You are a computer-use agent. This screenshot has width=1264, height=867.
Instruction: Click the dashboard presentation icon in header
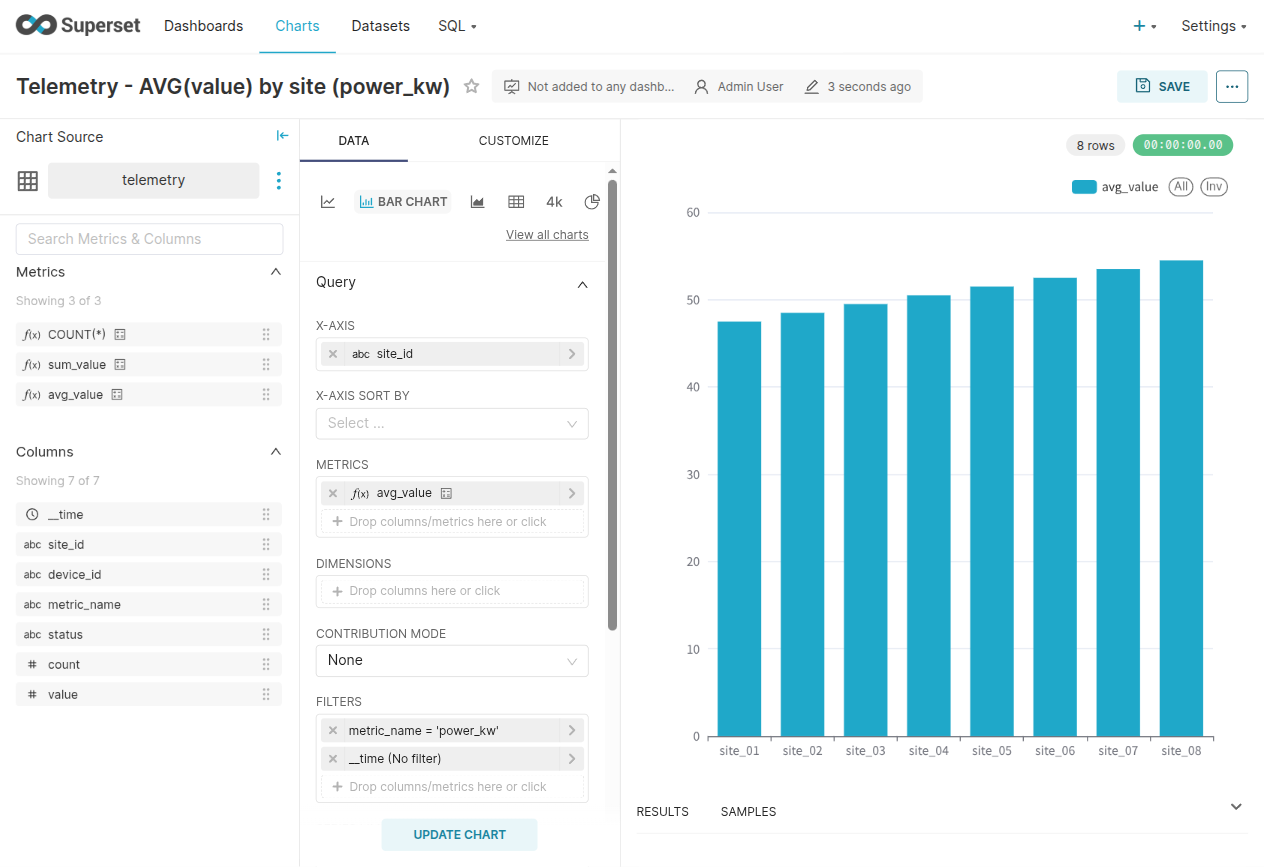512,87
